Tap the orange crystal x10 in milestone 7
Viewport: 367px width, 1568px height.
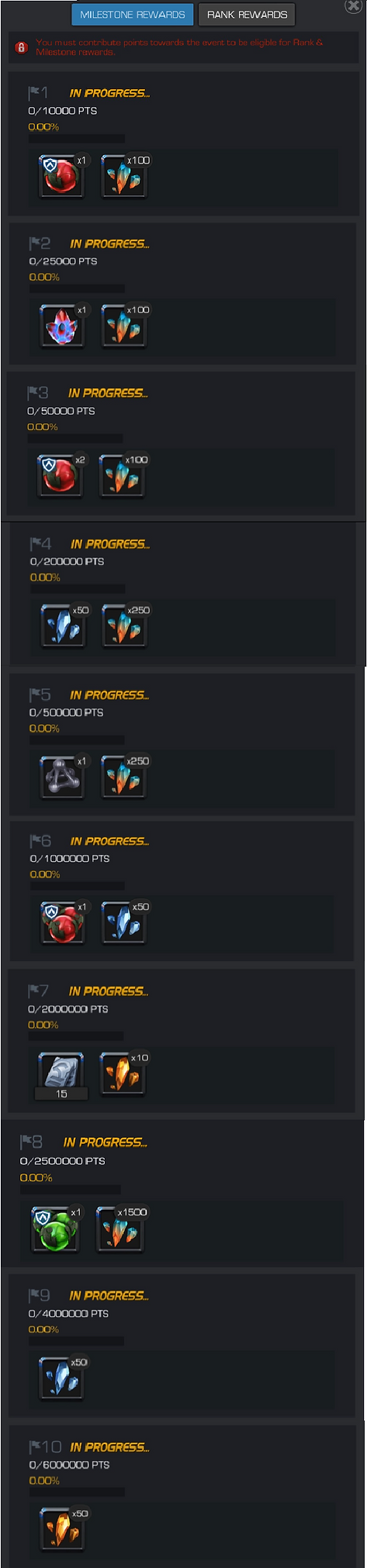[x=123, y=1073]
